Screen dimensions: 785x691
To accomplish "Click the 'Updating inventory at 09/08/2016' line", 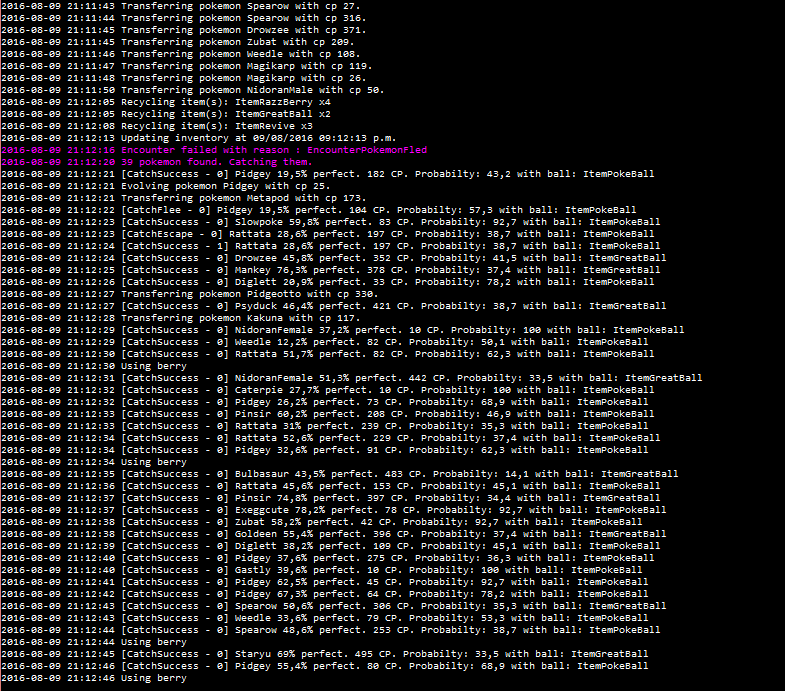I will pos(199,138).
